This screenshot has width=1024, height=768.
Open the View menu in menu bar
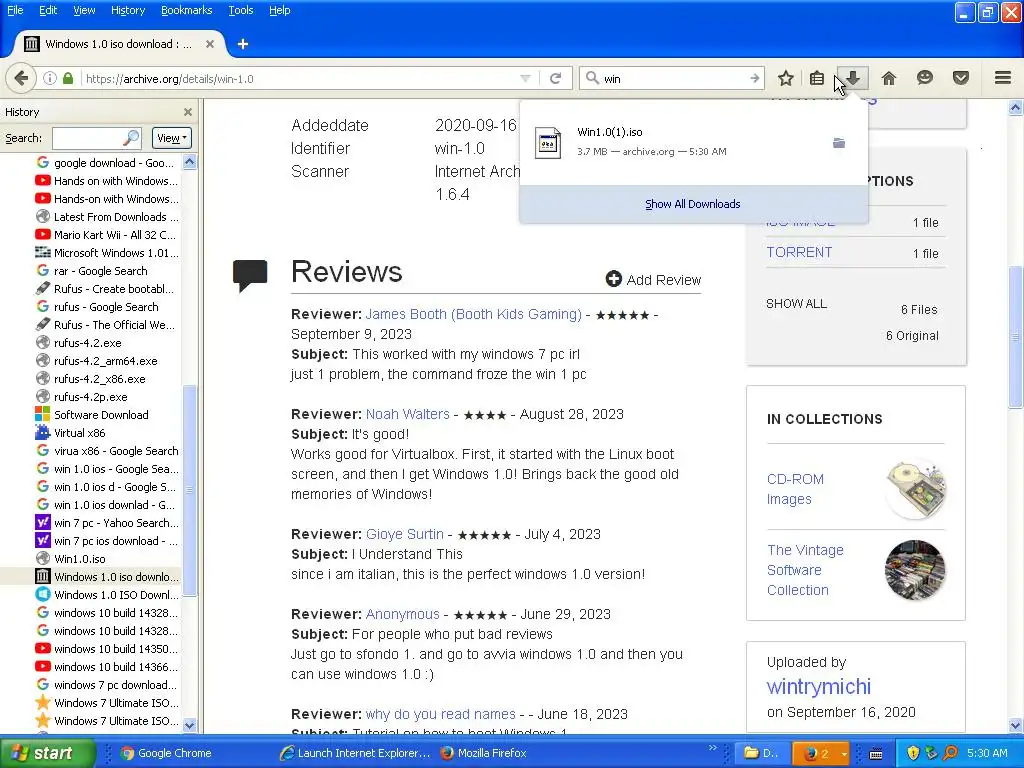(x=84, y=10)
